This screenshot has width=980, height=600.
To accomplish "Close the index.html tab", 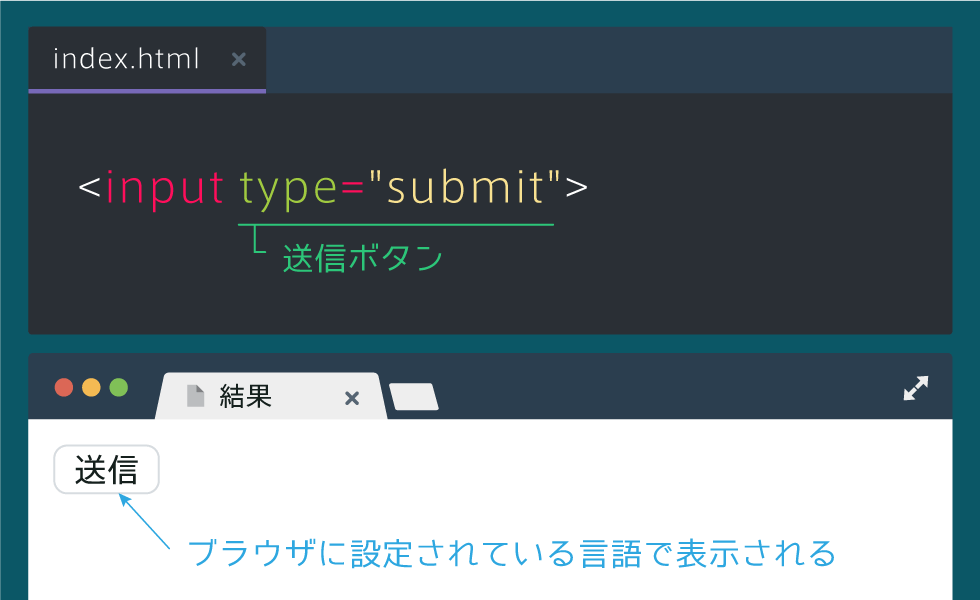I will (x=239, y=59).
